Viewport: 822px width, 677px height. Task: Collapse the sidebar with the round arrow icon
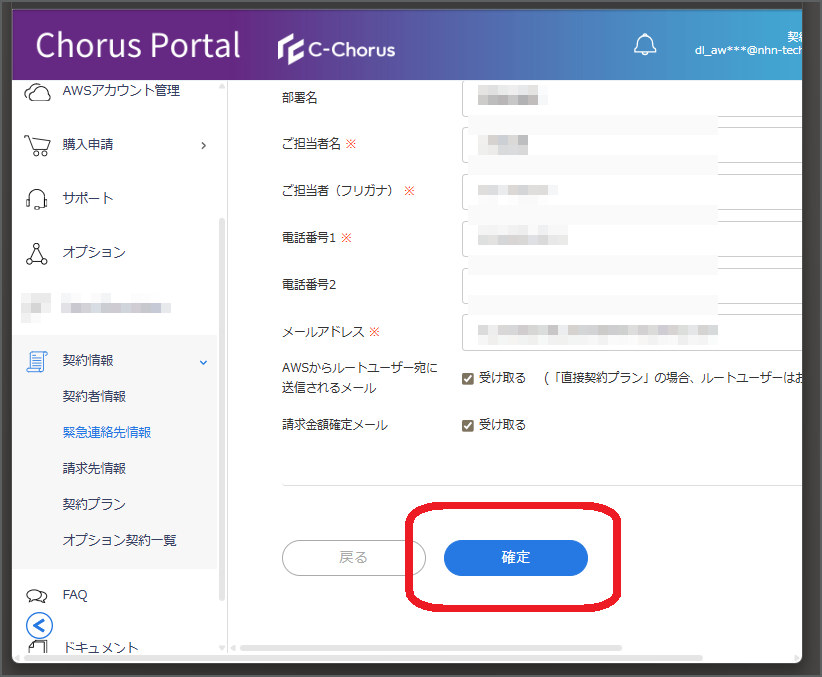(39, 625)
